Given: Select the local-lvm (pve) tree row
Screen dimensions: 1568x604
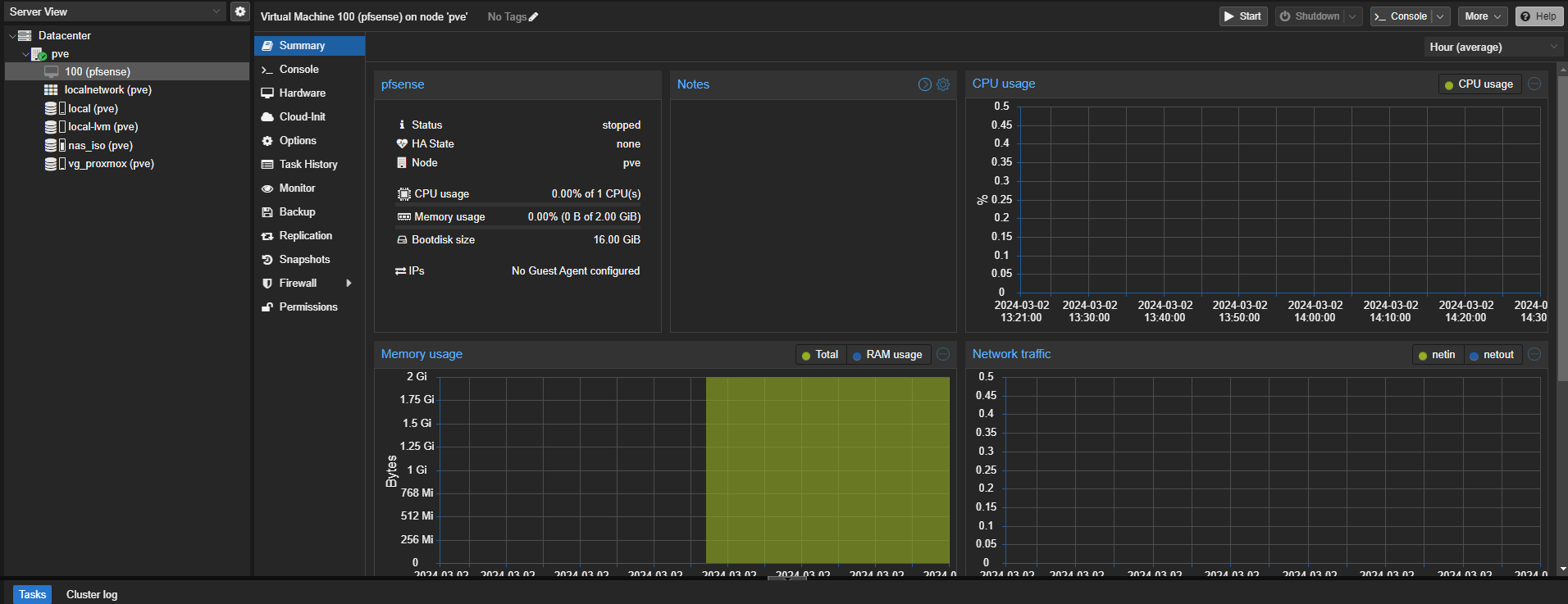Looking at the screenshot, I should [127, 127].
